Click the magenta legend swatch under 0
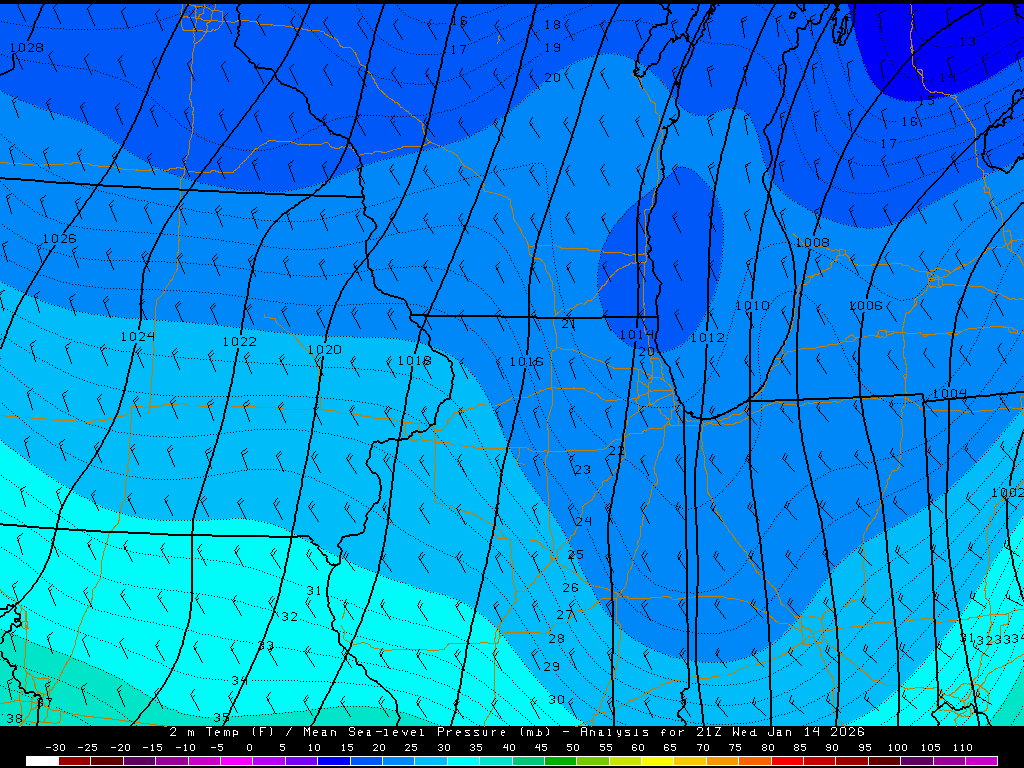 tap(236, 761)
